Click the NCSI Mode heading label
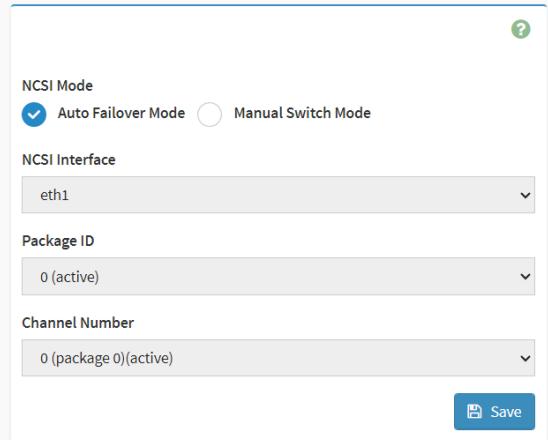The height and width of the screenshot is (440, 548). 57,85
